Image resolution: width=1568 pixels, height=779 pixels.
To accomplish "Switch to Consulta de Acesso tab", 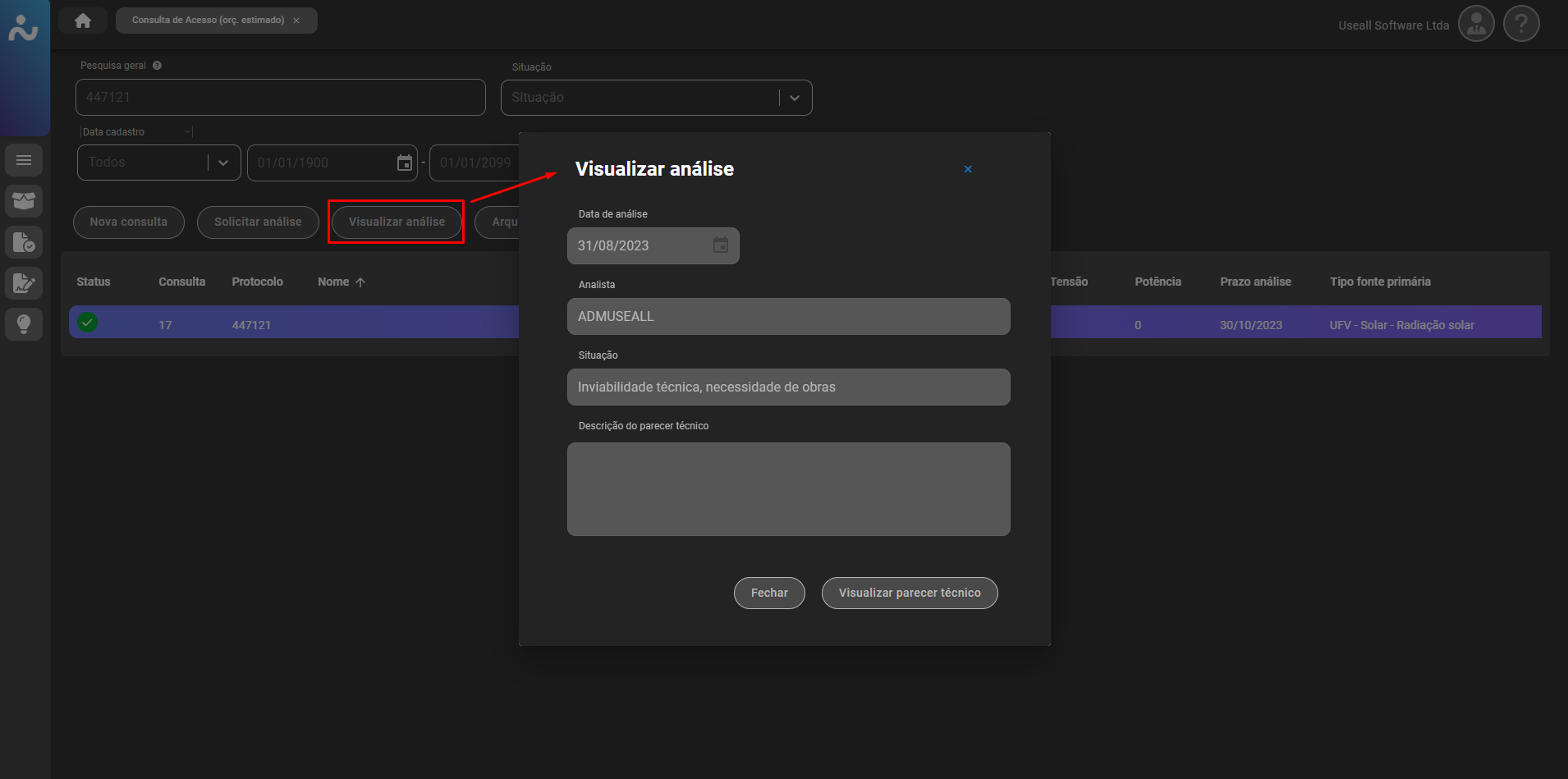I will 208,21.
